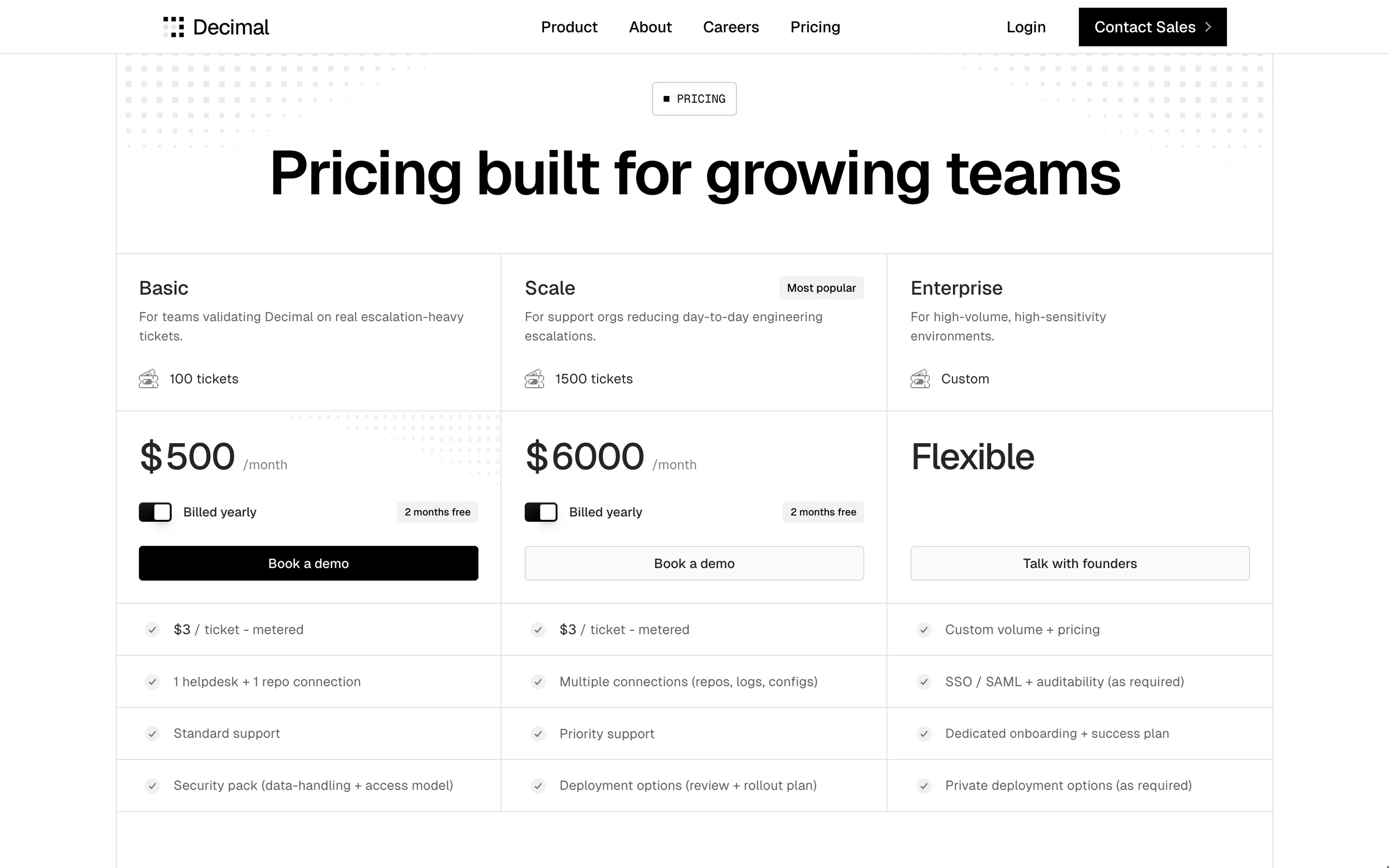Toggle Billed yearly switch on Scale plan
This screenshot has height=868, width=1389.
541,512
